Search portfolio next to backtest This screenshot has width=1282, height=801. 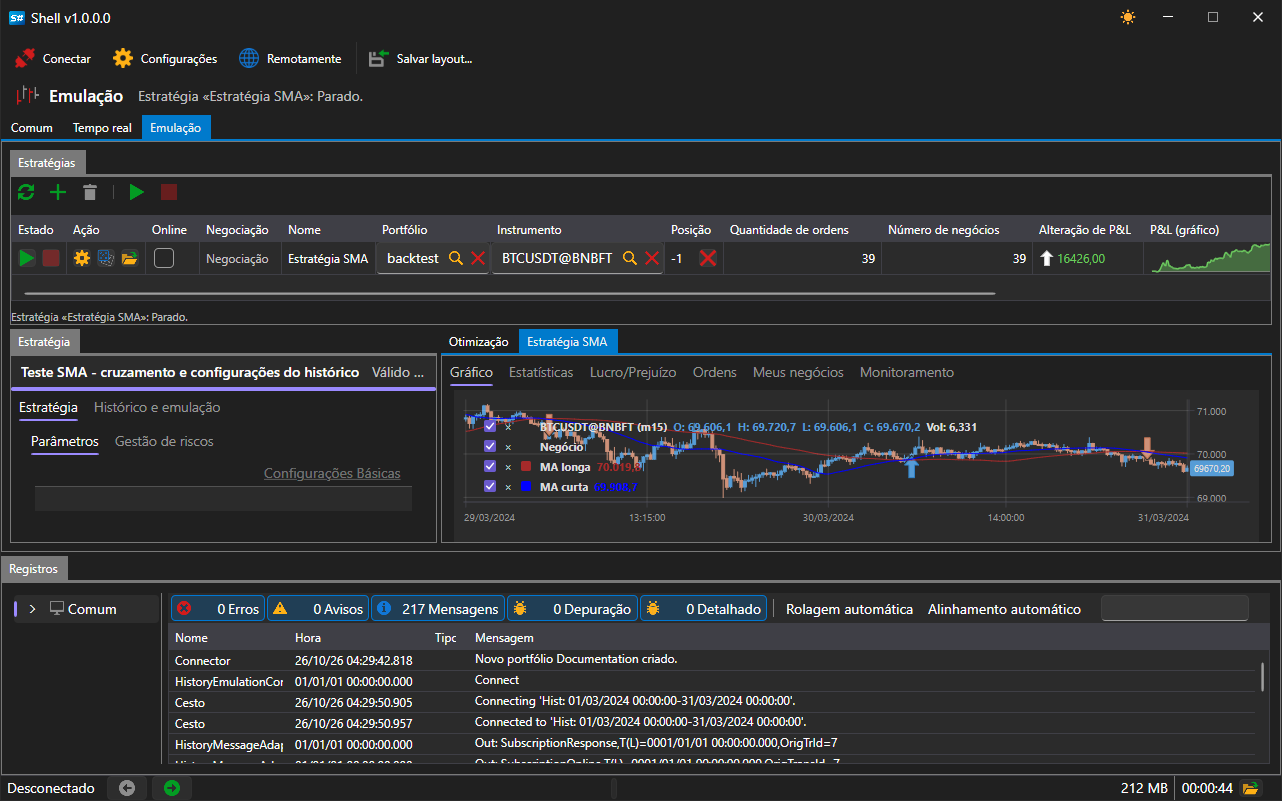[456, 258]
